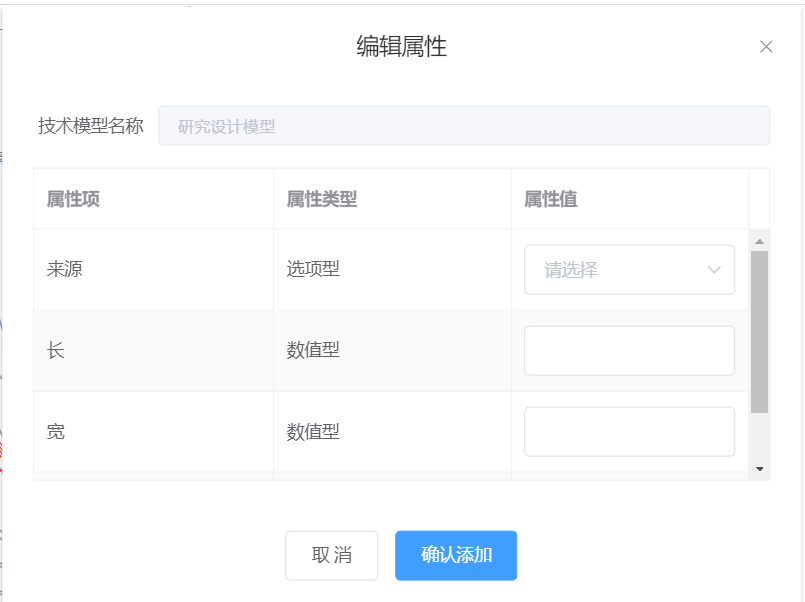Viewport: 805px width, 602px height.
Task: Click the scrollbar up arrow in the table
Action: pos(759,241)
